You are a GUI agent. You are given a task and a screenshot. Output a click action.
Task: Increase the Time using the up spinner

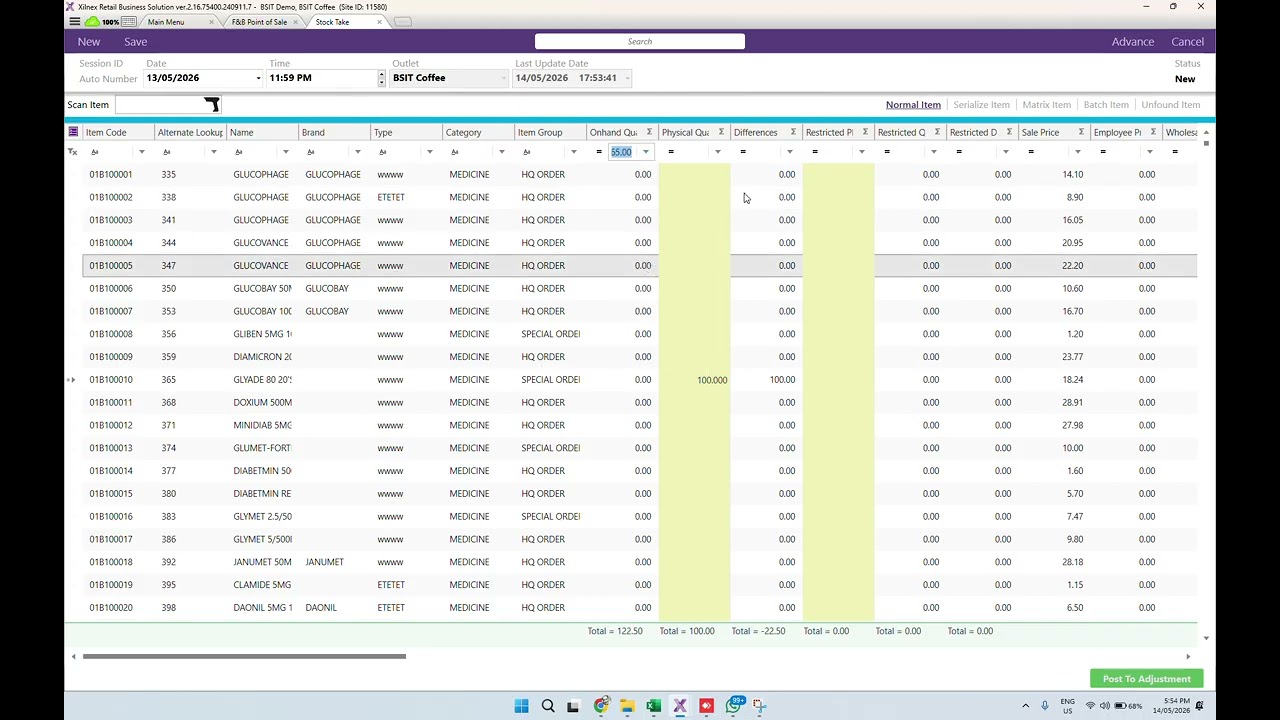click(381, 74)
